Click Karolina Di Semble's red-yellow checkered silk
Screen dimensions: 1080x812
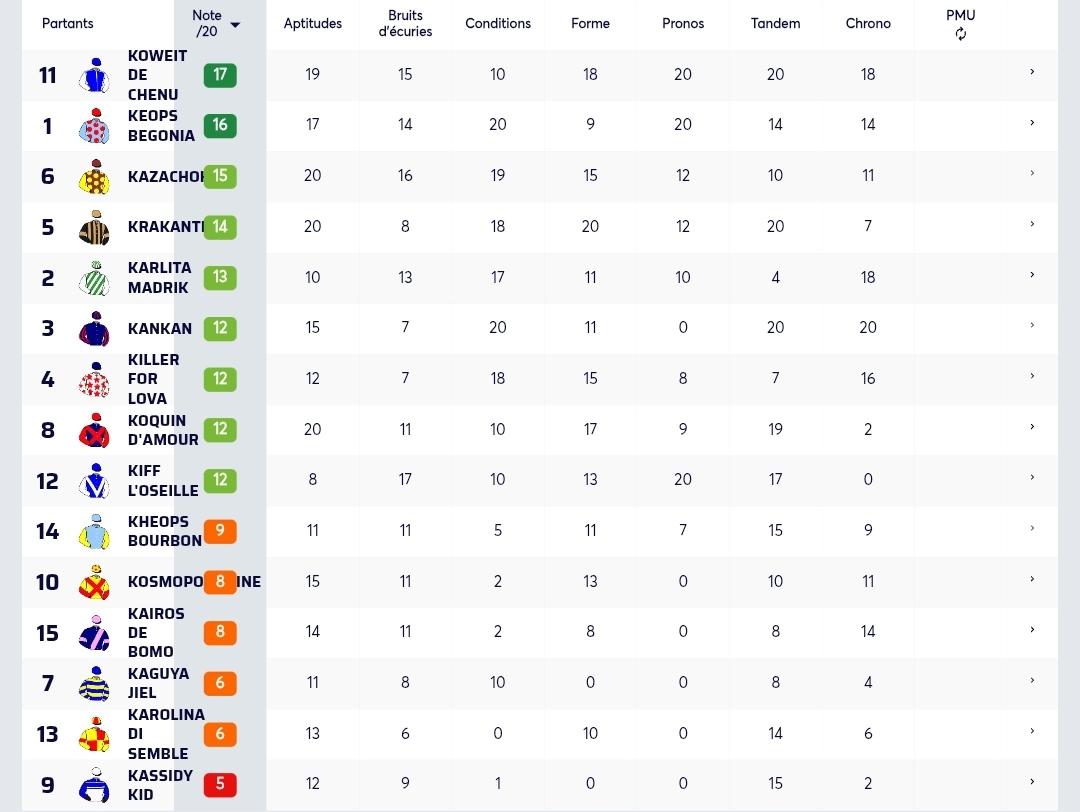[x=94, y=735]
